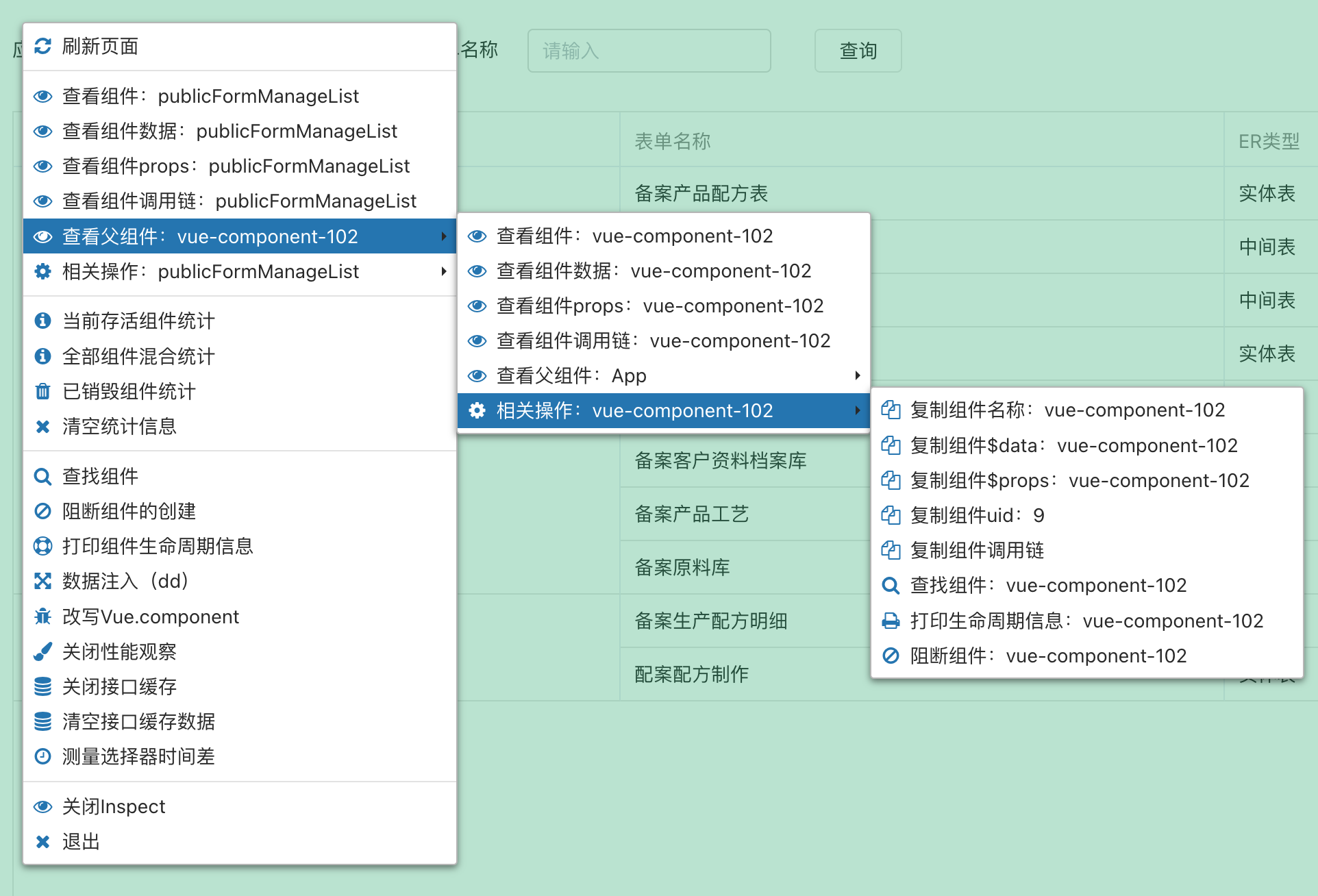Click the trash icon for 已销毁组件统计
This screenshot has width=1318, height=896.
tap(43, 391)
